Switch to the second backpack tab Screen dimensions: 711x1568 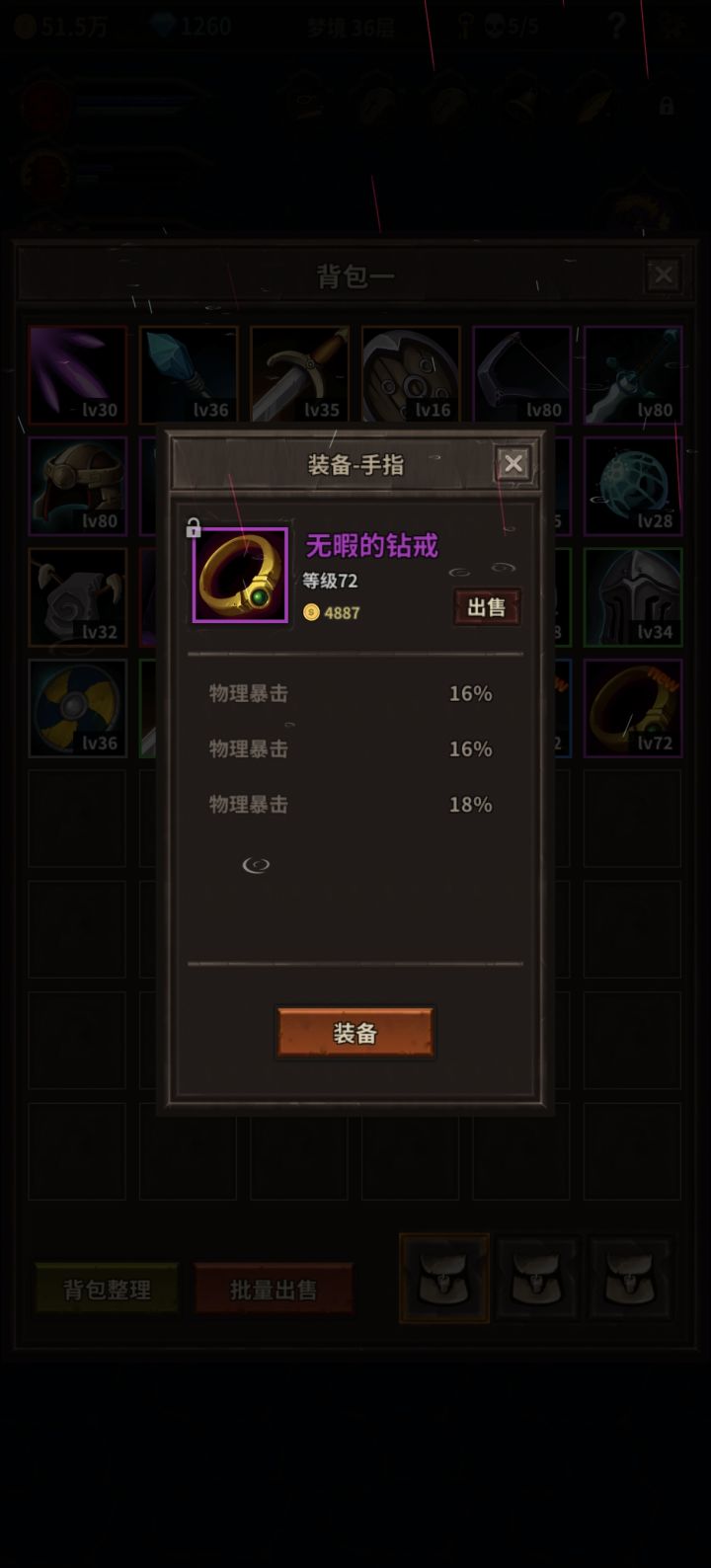(x=537, y=1278)
